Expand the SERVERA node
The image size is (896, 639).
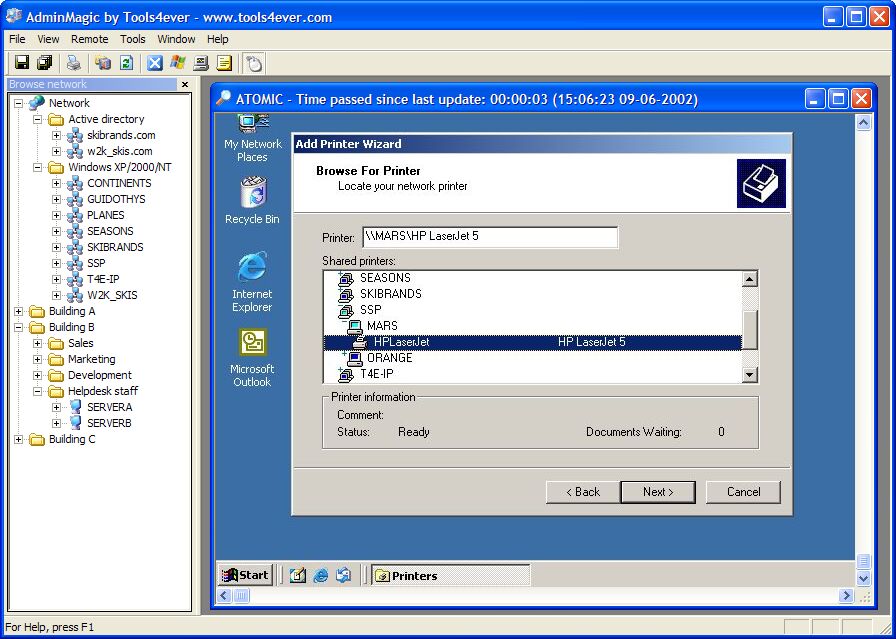pos(56,408)
